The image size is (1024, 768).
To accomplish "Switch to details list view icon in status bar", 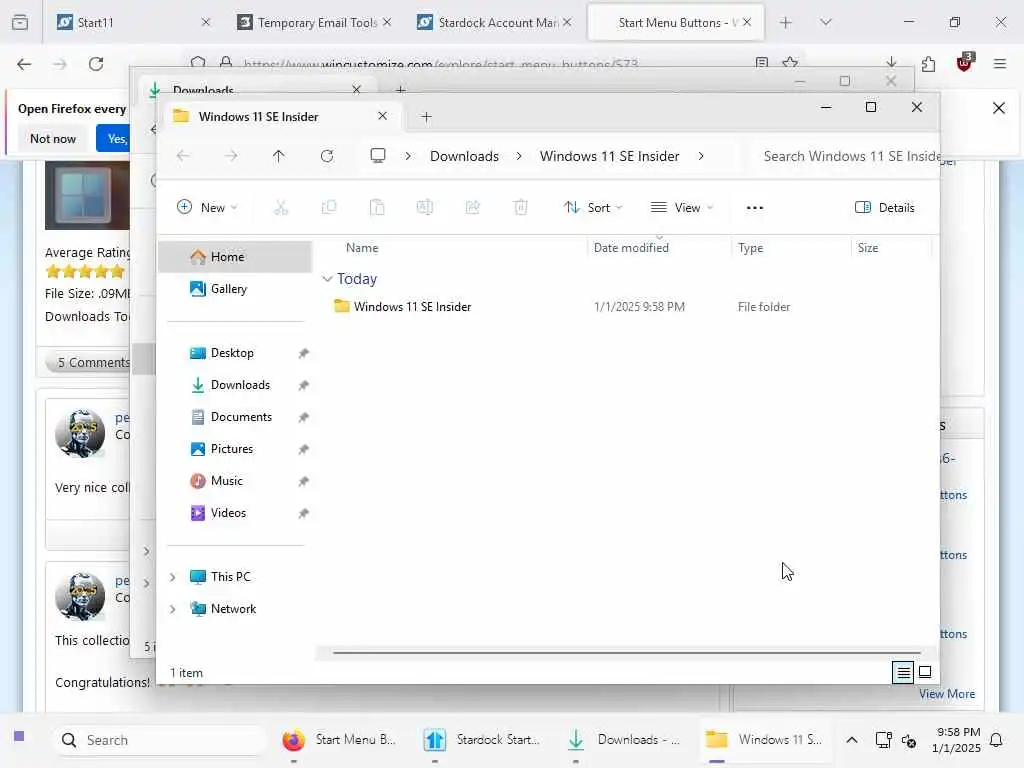I will click(903, 672).
